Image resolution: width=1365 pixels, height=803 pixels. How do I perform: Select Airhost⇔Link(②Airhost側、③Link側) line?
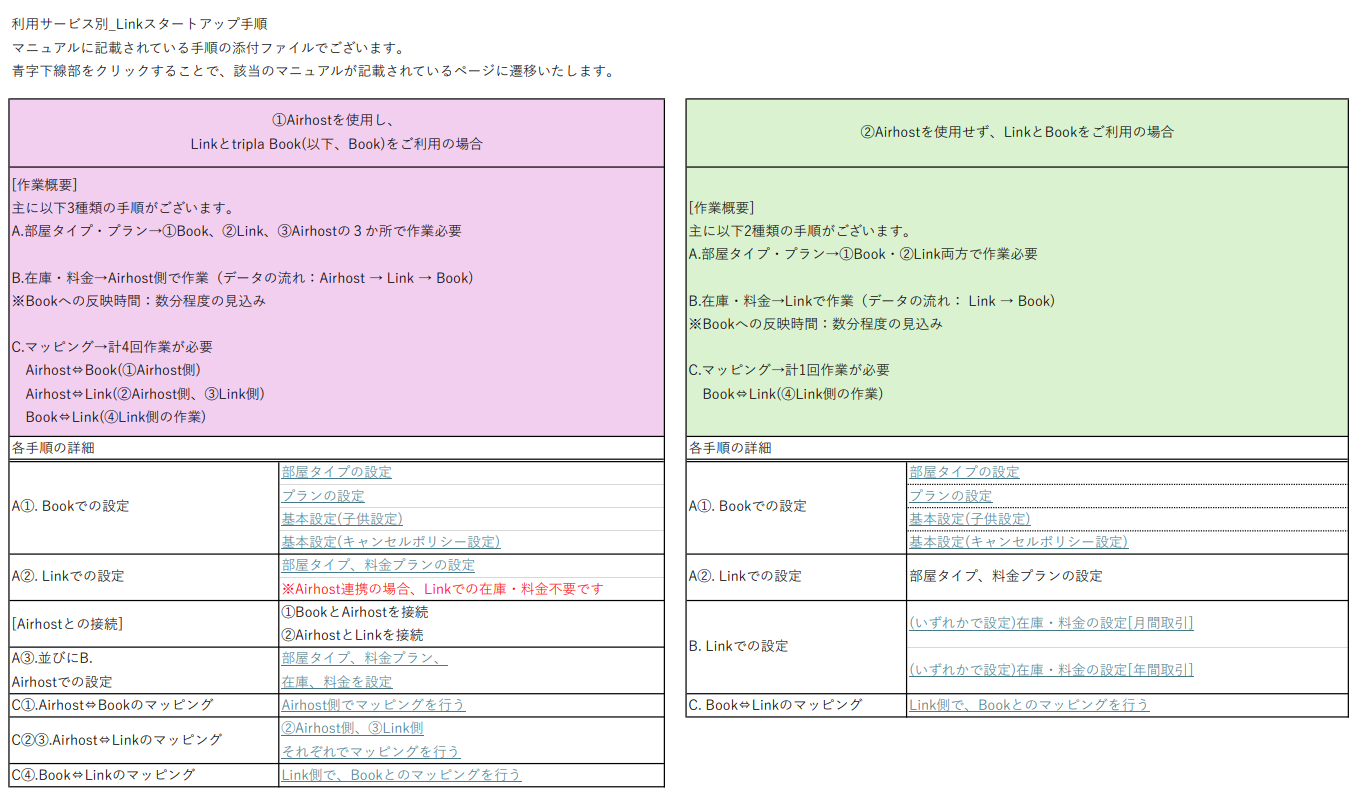click(x=145, y=394)
